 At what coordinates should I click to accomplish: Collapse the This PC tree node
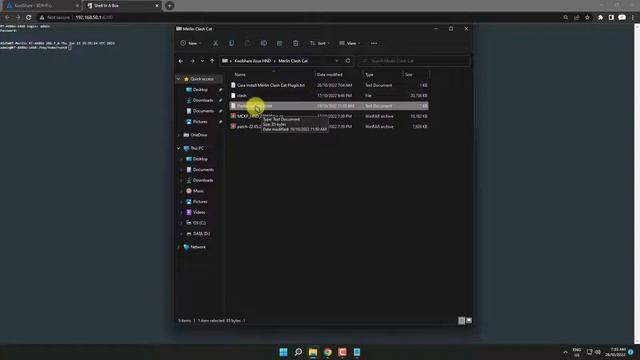[x=178, y=149]
